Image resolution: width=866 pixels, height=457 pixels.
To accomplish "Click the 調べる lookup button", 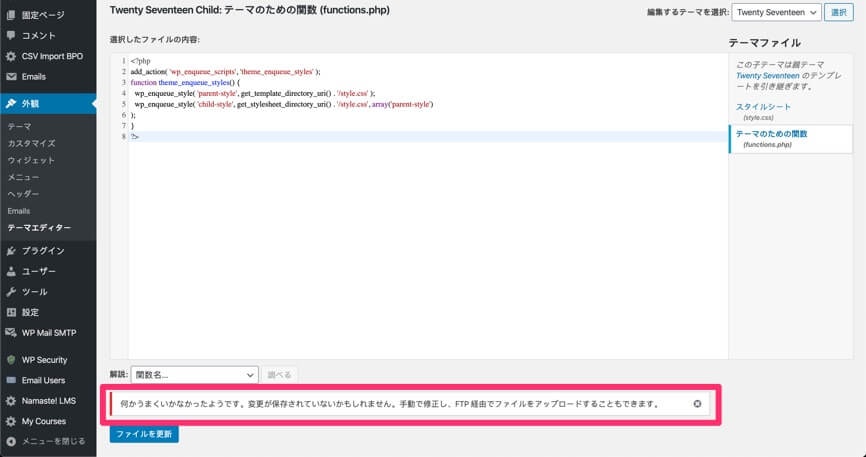I will 279,375.
